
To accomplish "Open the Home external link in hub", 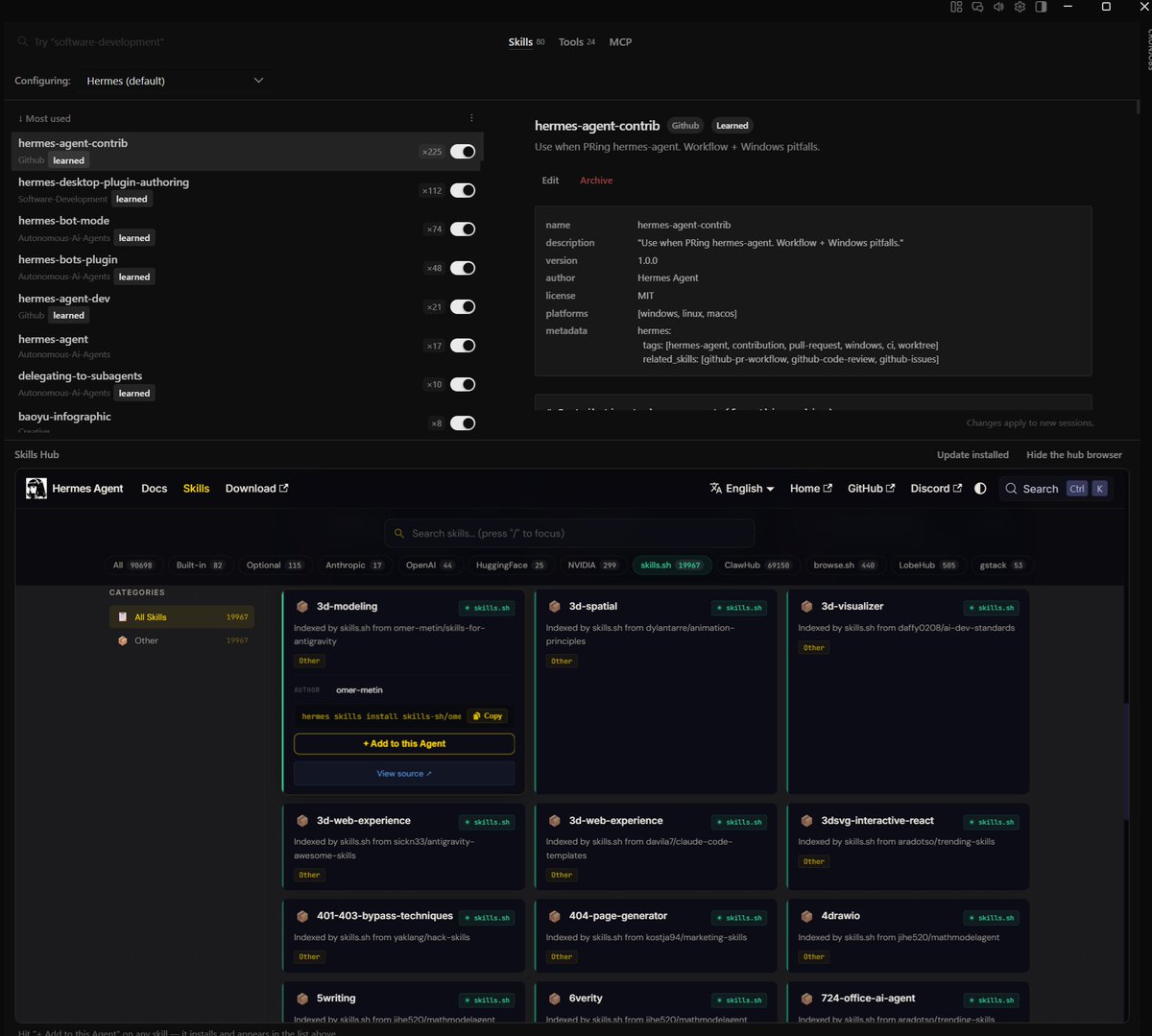I will [x=811, y=489].
